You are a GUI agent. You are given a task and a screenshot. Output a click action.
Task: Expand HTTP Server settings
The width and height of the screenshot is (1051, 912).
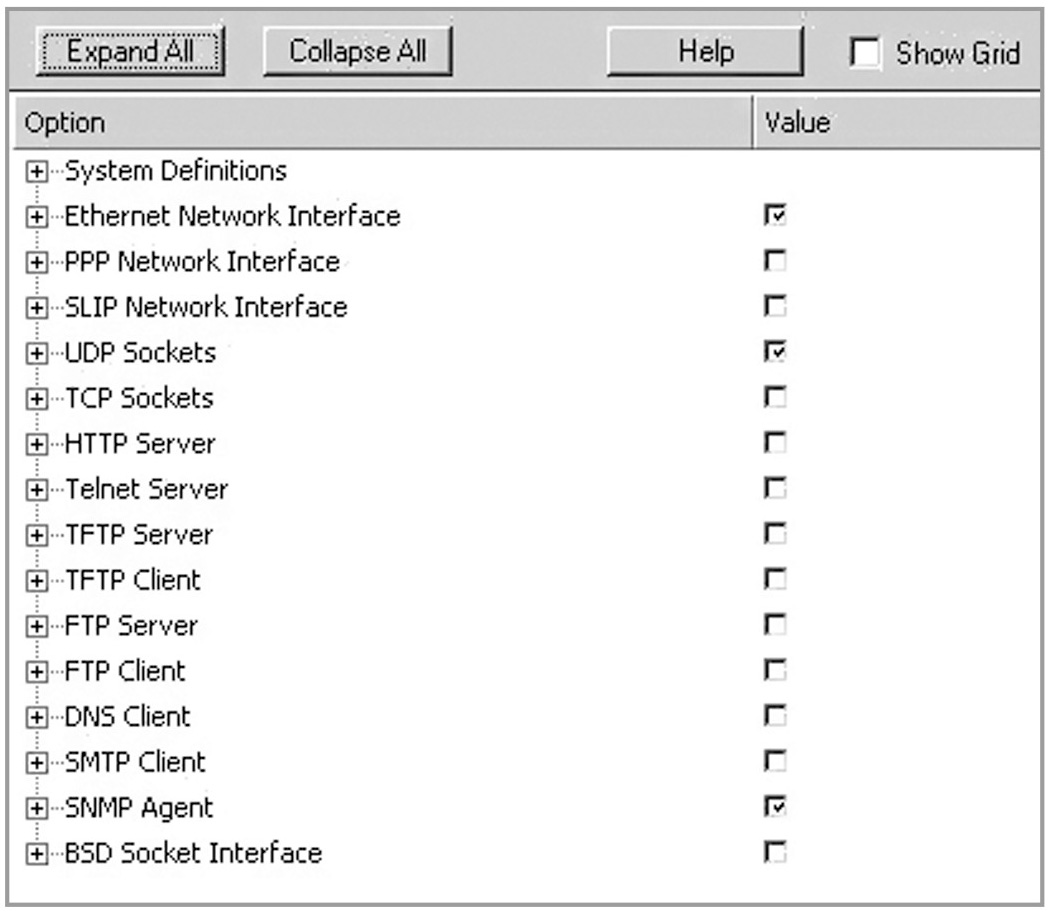tap(36, 443)
